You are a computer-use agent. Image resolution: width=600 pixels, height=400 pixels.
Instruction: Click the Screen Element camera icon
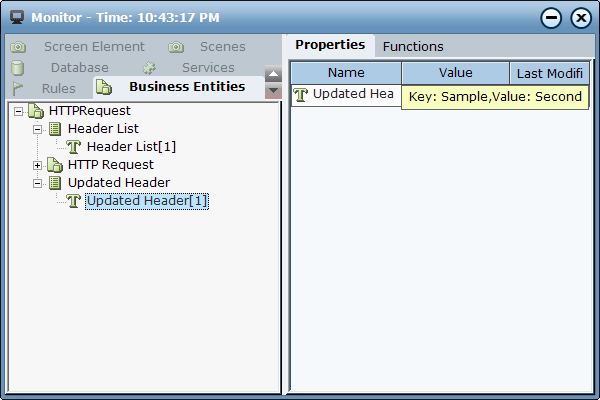(18, 47)
